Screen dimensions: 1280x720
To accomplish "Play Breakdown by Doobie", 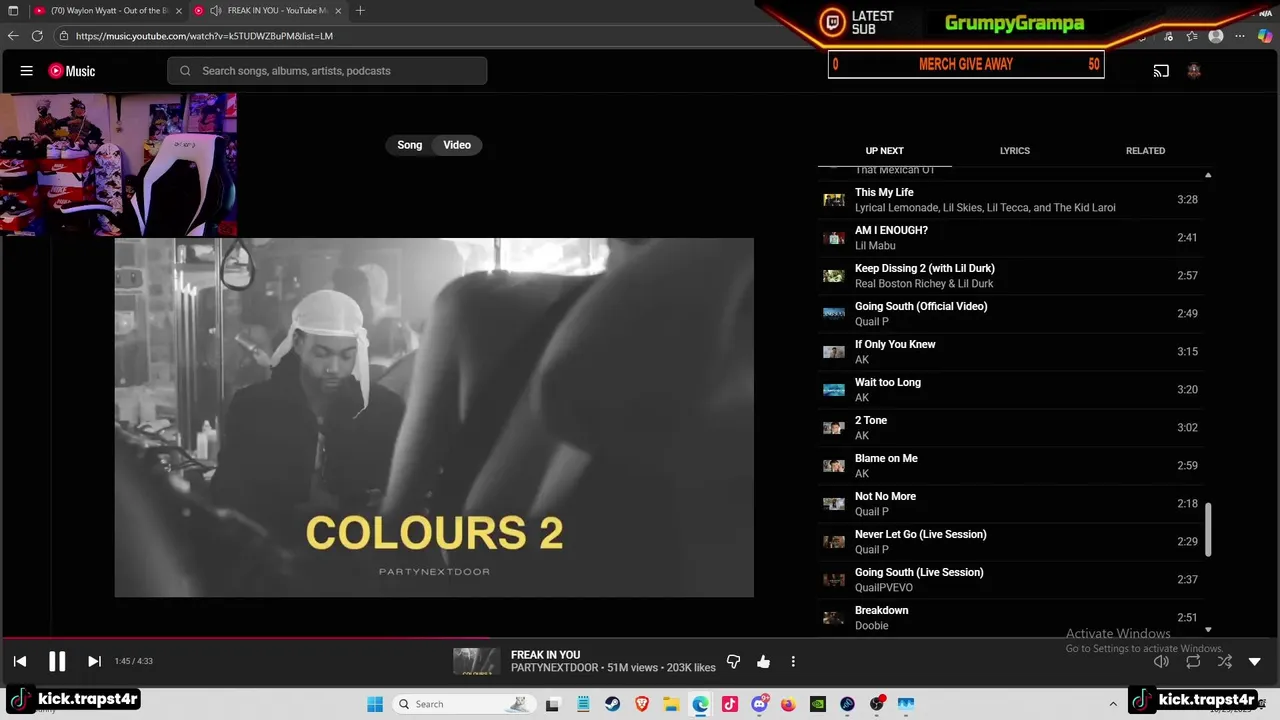I will tap(1011, 617).
